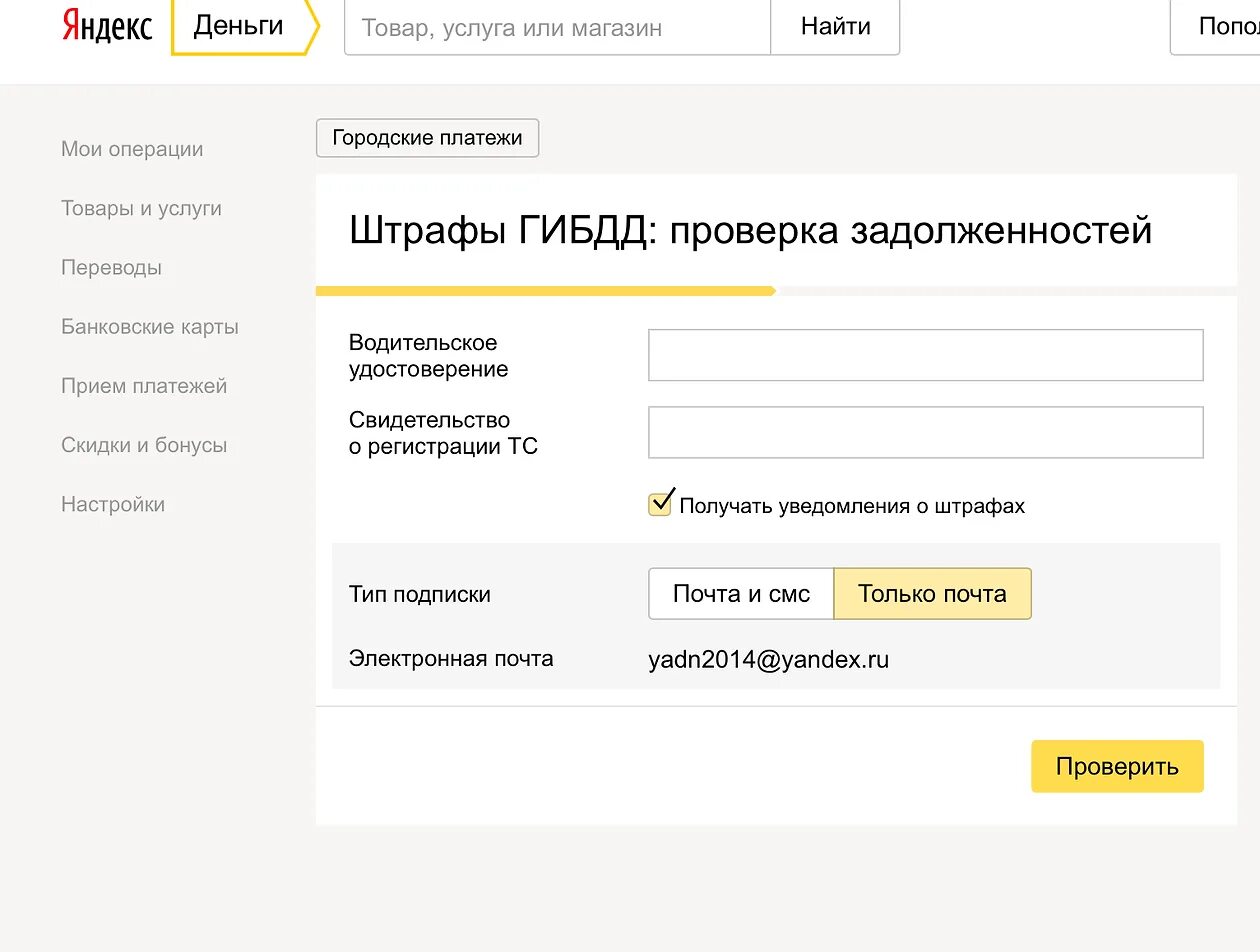Open Товары и услуги section
Viewport: 1260px width, 952px height.
click(x=140, y=208)
